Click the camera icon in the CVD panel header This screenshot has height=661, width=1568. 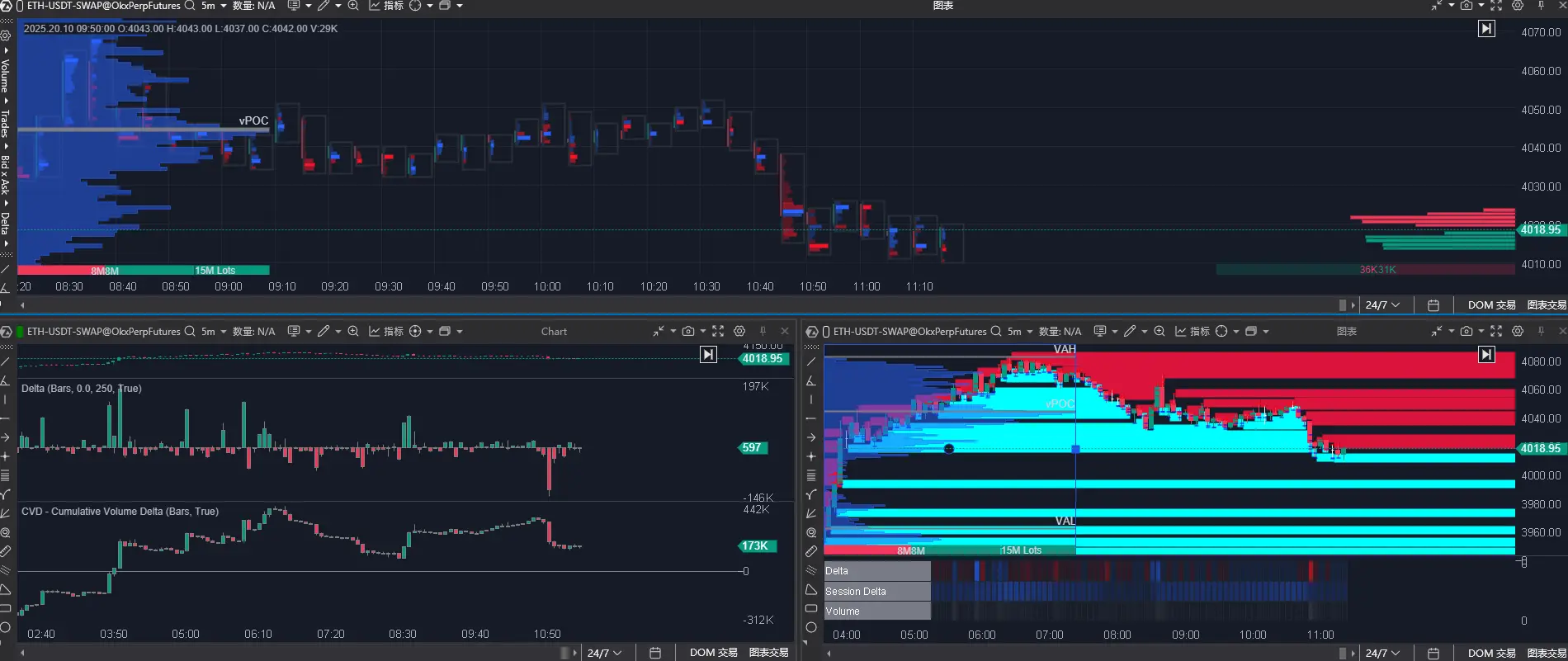point(688,331)
